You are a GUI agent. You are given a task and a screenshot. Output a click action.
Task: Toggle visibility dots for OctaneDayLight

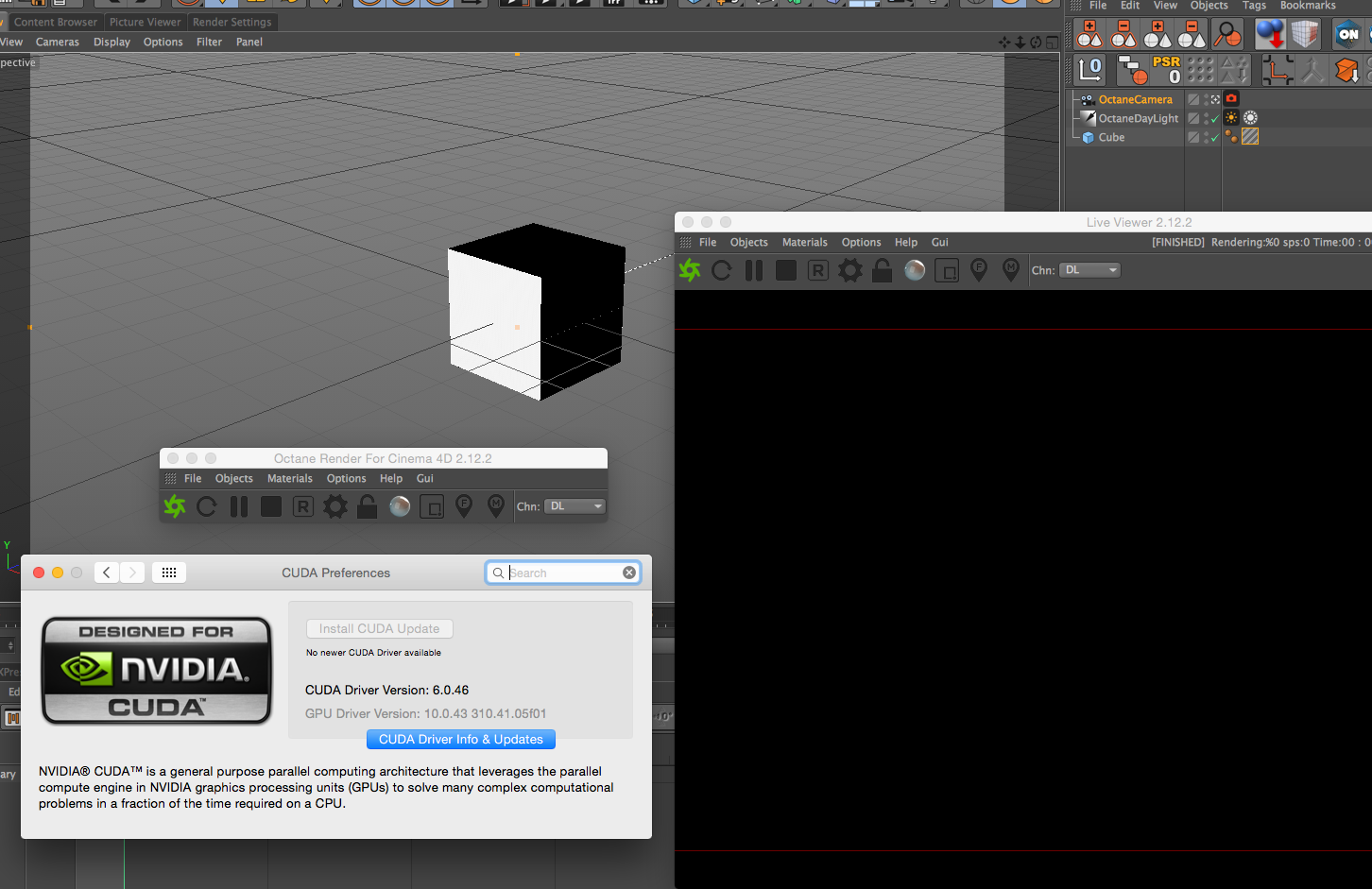[x=1206, y=118]
